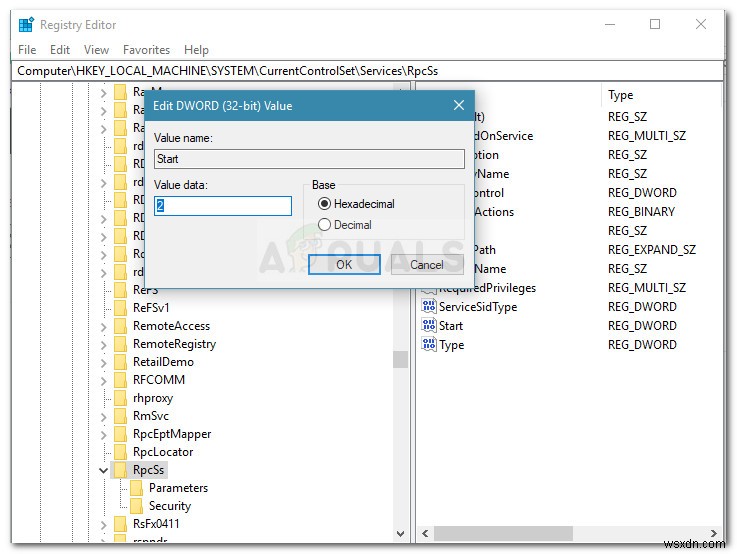Click REG_EXPAND_SZ type cell

pos(651,250)
